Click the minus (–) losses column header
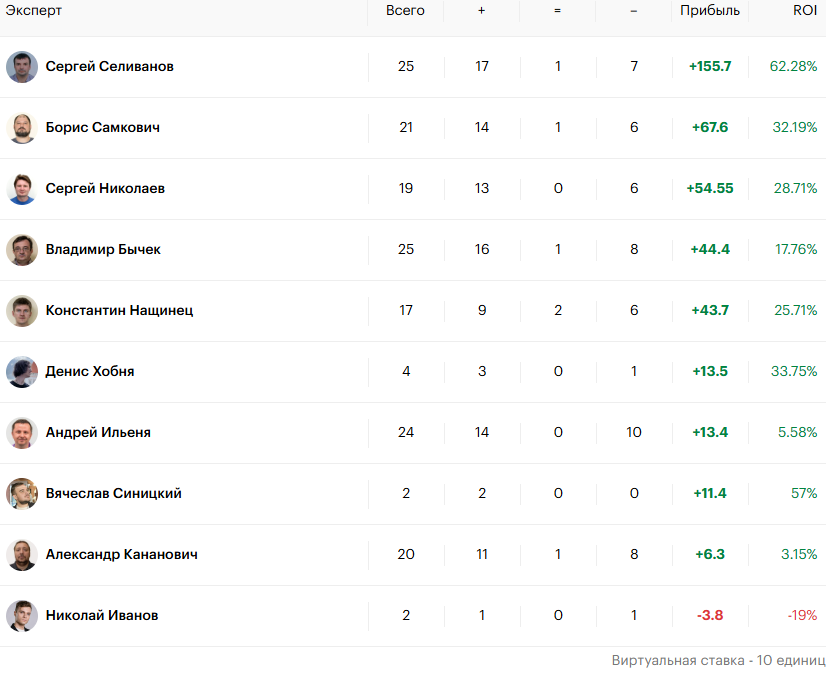This screenshot has width=836, height=673. point(634,11)
